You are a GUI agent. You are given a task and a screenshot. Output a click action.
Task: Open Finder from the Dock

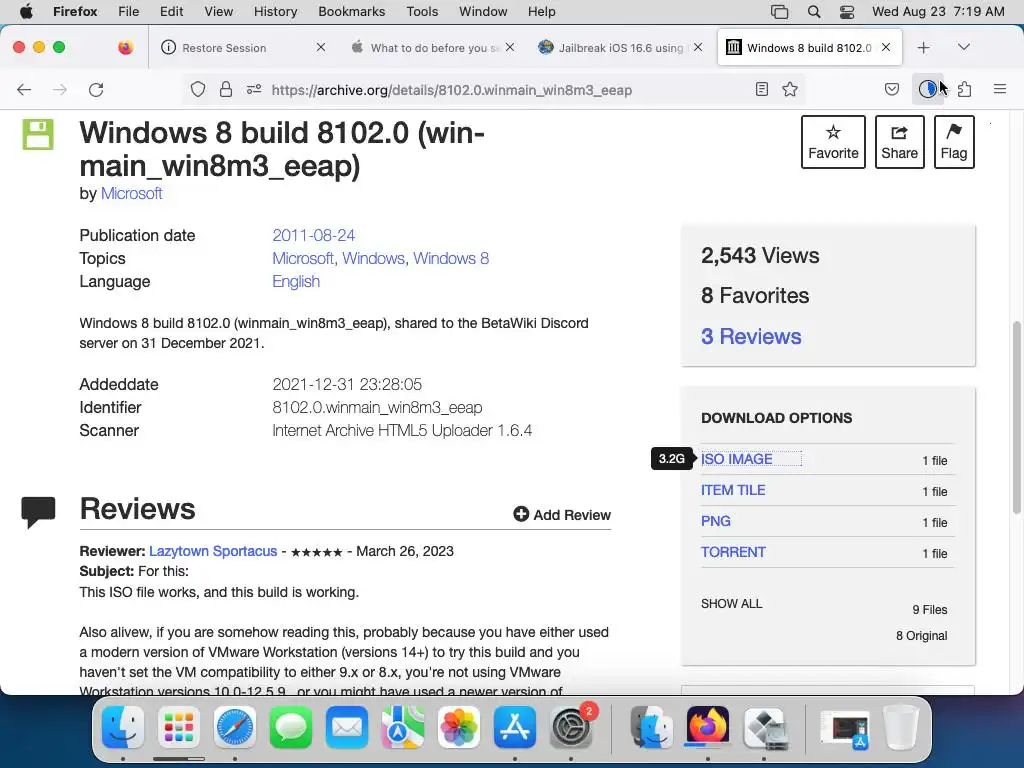(123, 727)
